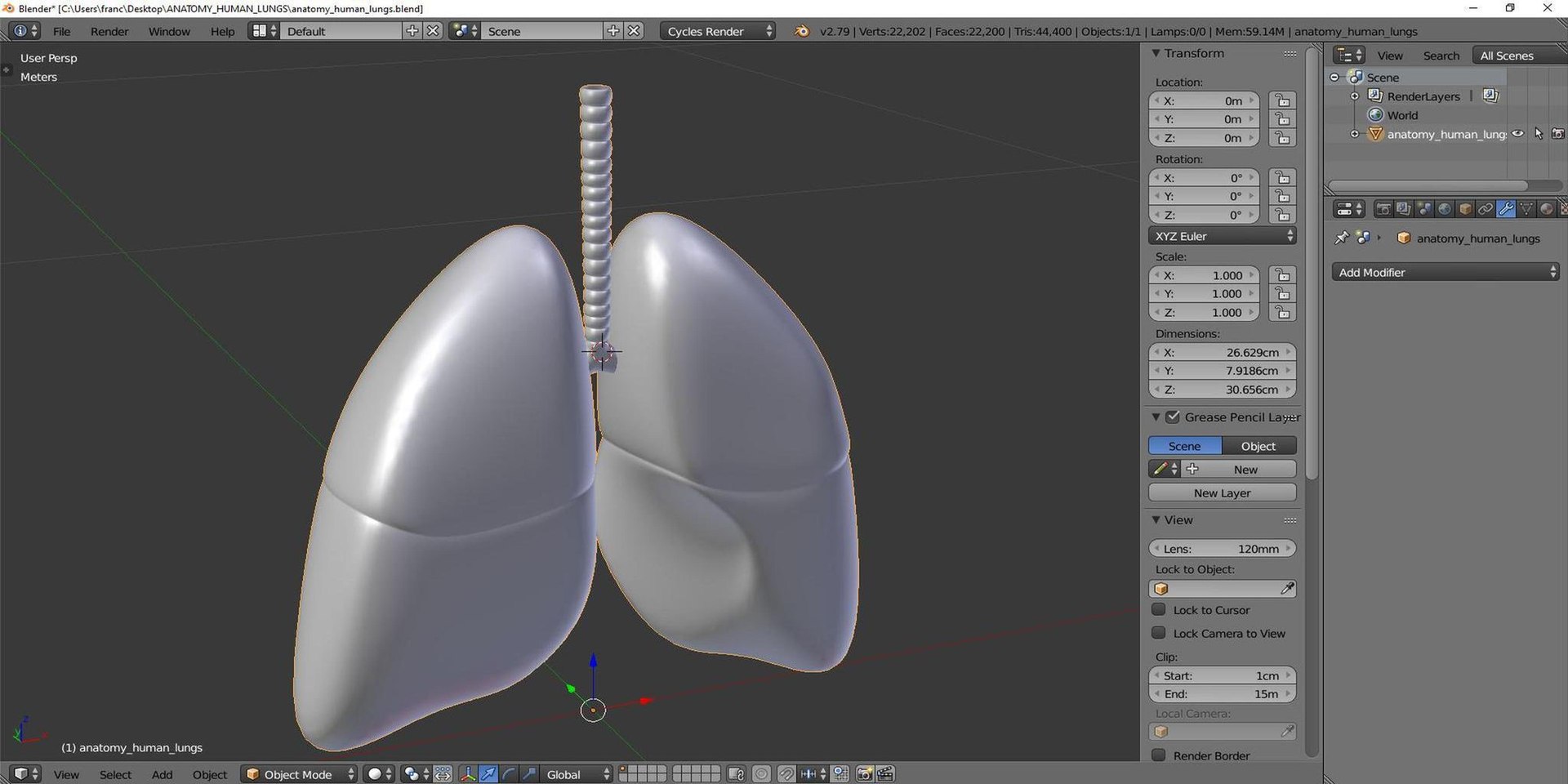Collapse the View panel
The width and height of the screenshot is (1568, 784).
(1156, 519)
